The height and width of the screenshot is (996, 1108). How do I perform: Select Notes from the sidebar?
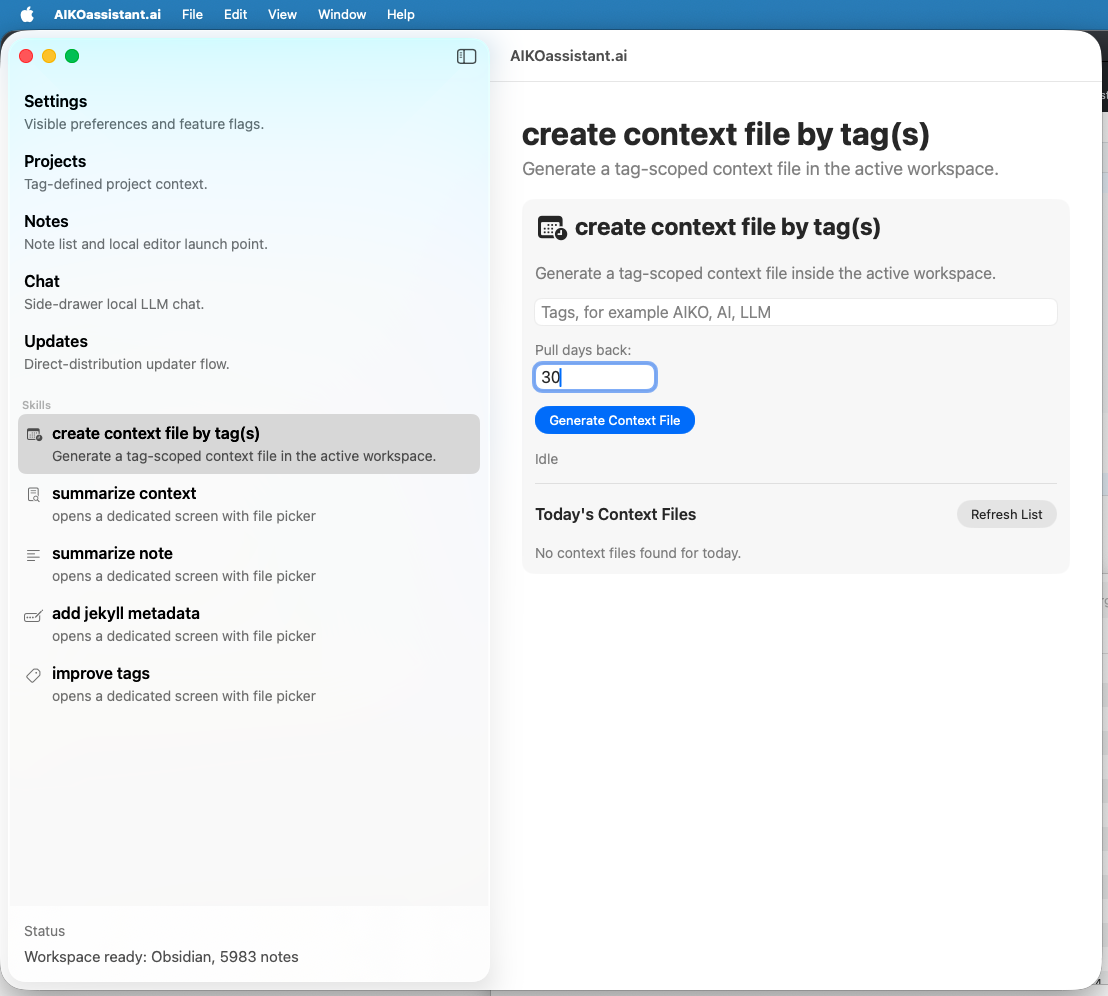pos(46,221)
